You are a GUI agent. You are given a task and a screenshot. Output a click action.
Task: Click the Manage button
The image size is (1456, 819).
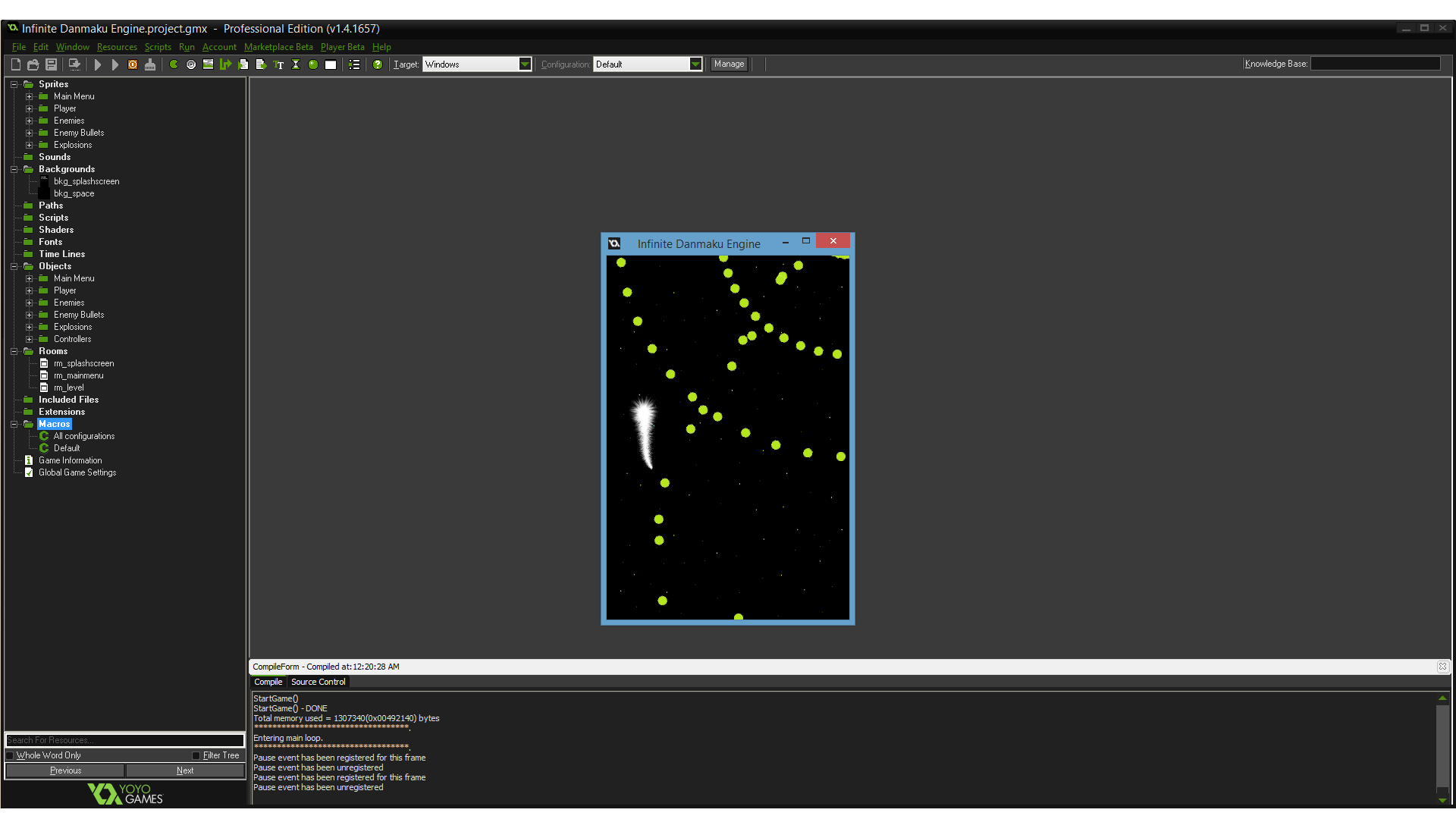click(728, 64)
